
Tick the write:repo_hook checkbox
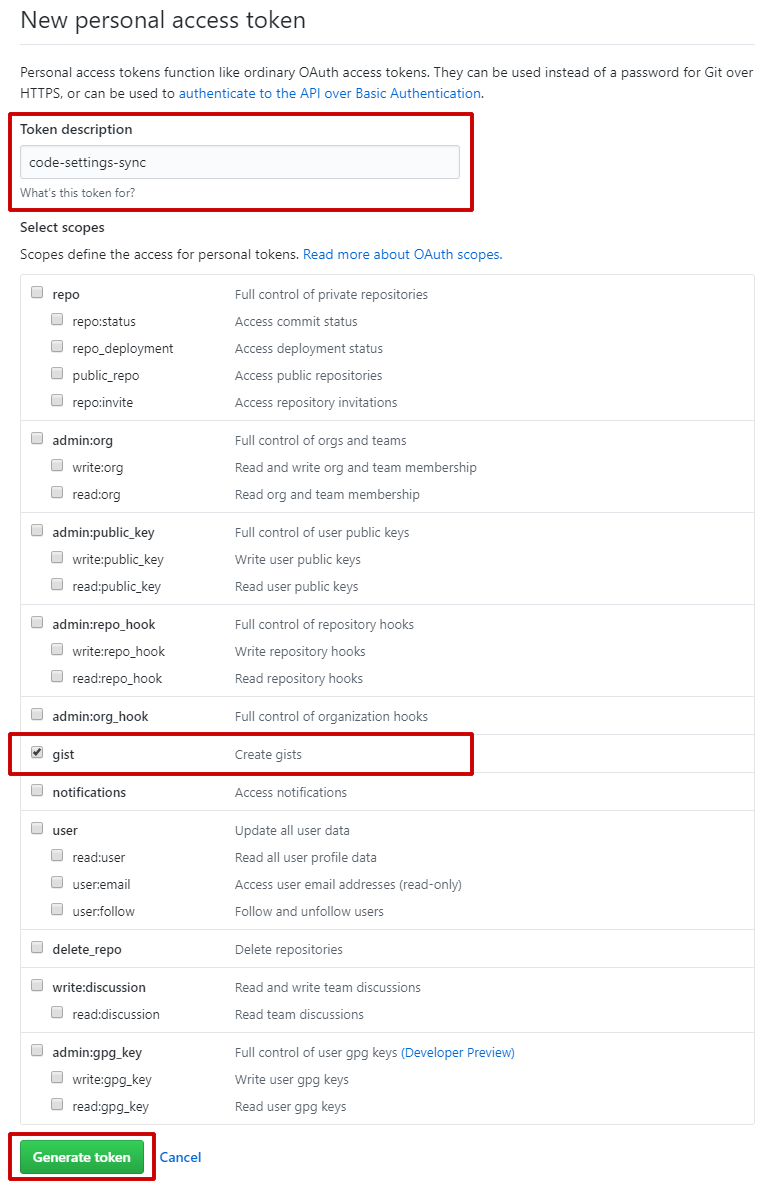[57, 649]
